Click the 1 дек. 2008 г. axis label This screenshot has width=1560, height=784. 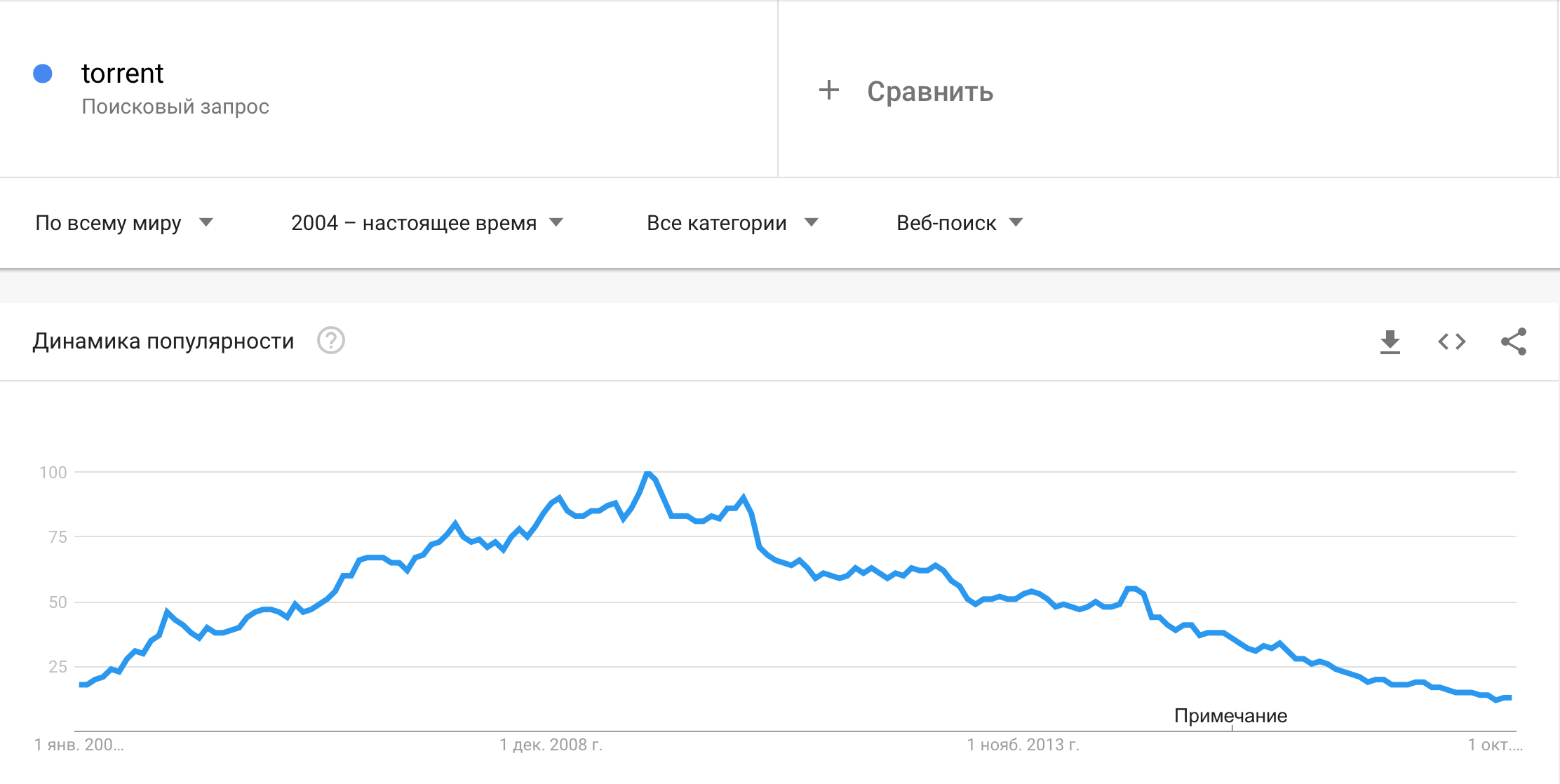551,745
